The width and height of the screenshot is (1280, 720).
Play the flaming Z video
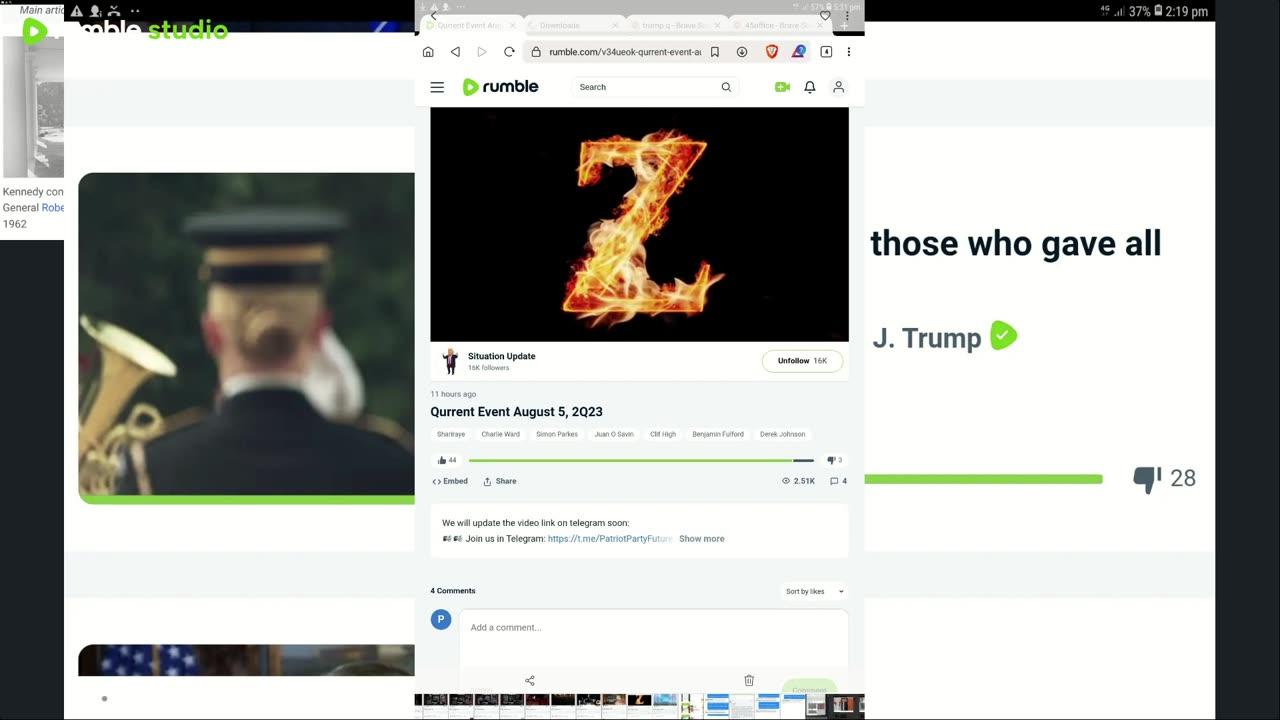[639, 224]
